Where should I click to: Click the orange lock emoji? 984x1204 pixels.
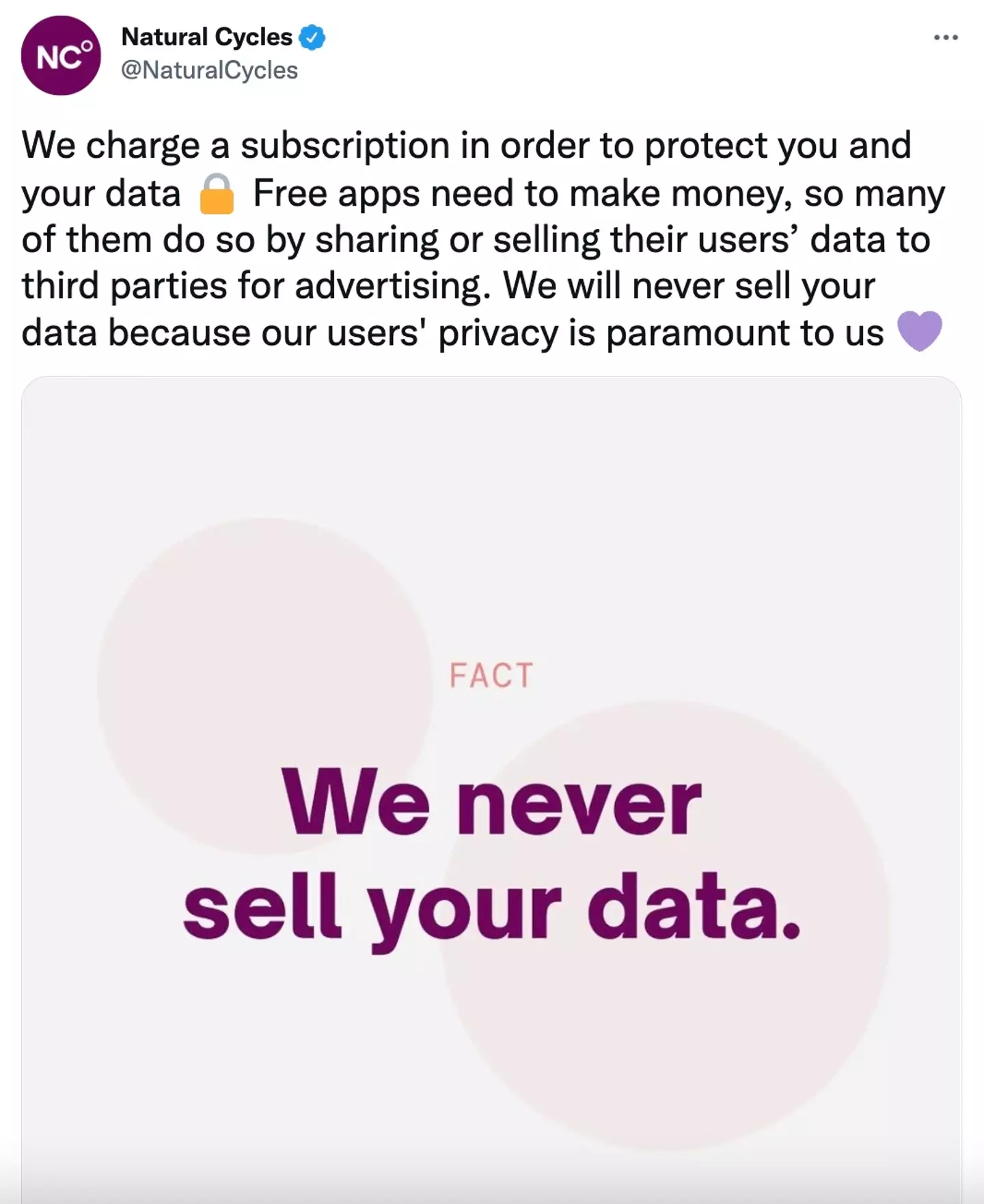click(217, 194)
